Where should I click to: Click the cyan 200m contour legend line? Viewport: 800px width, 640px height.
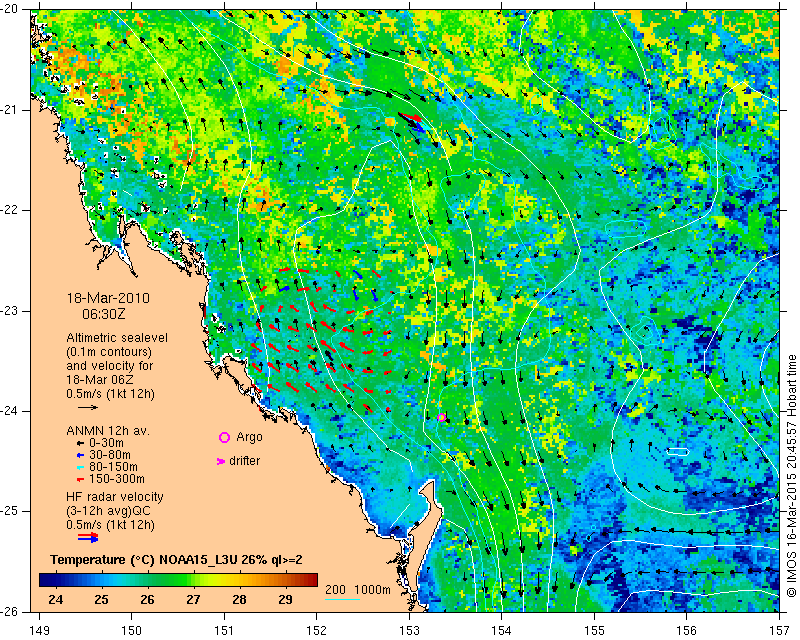pyautogui.click(x=342, y=599)
